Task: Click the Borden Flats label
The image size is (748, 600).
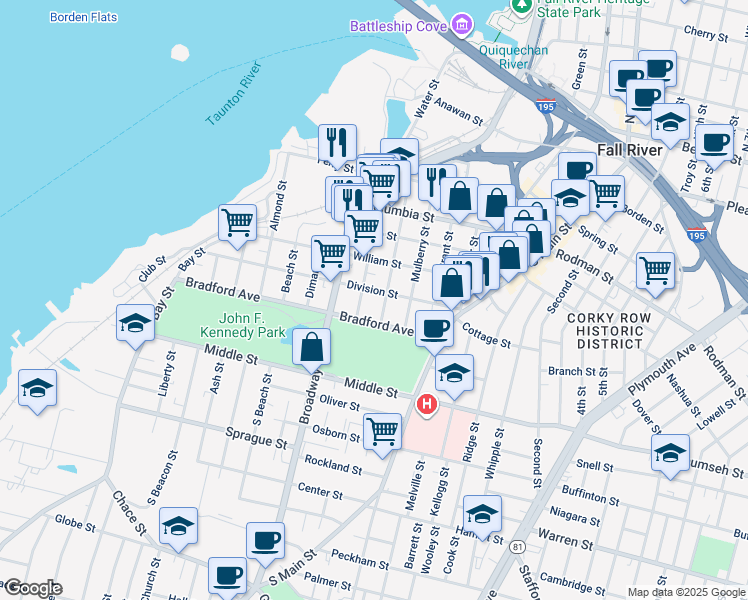Action: coord(83,17)
